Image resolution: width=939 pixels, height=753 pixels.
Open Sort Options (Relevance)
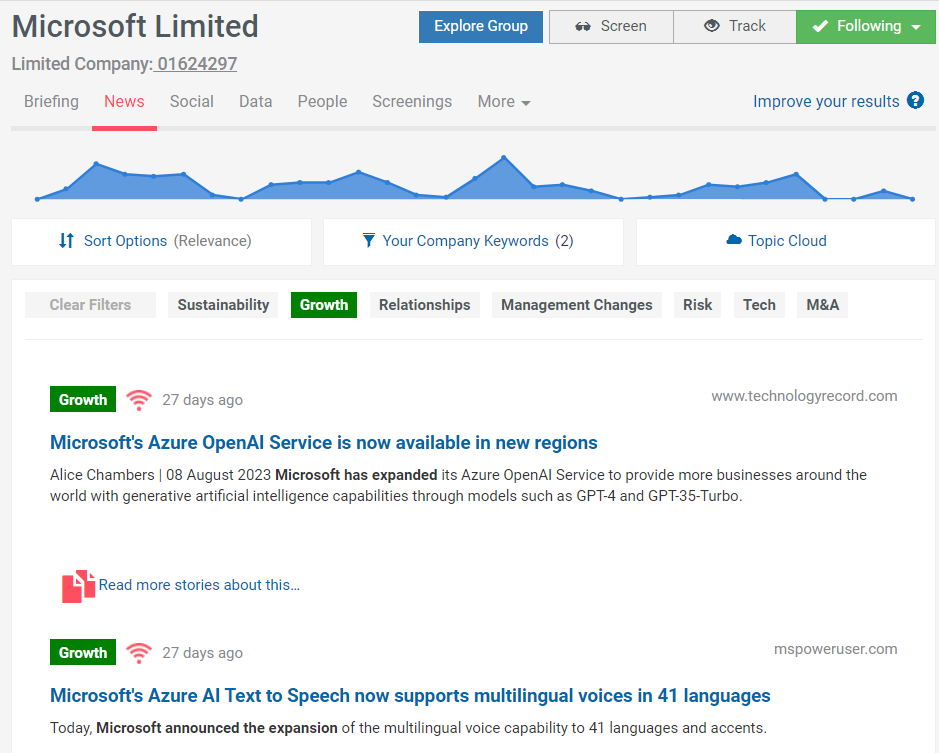pyautogui.click(x=161, y=241)
